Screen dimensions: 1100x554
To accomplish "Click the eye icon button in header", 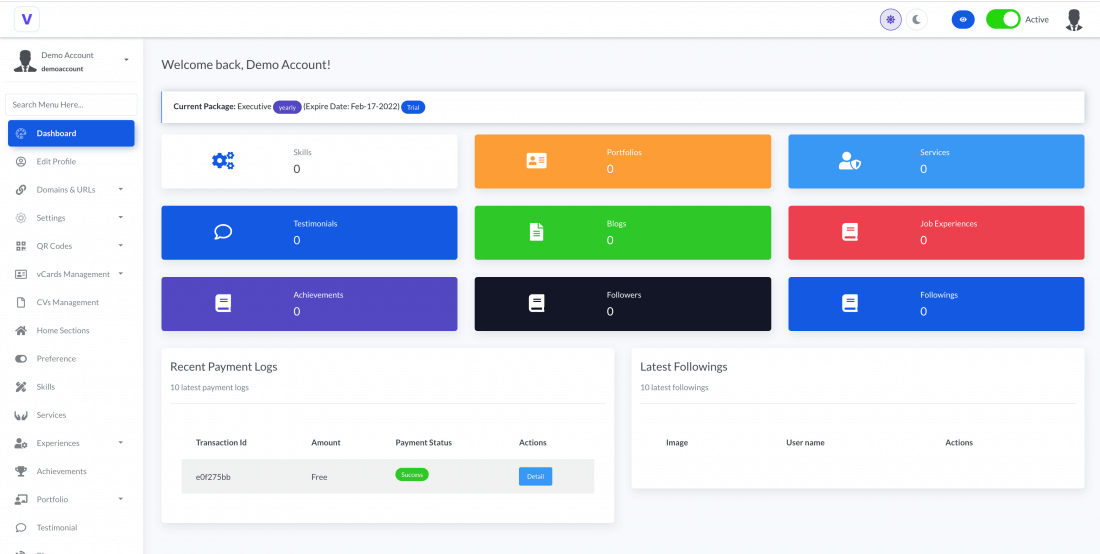I will tap(963, 19).
